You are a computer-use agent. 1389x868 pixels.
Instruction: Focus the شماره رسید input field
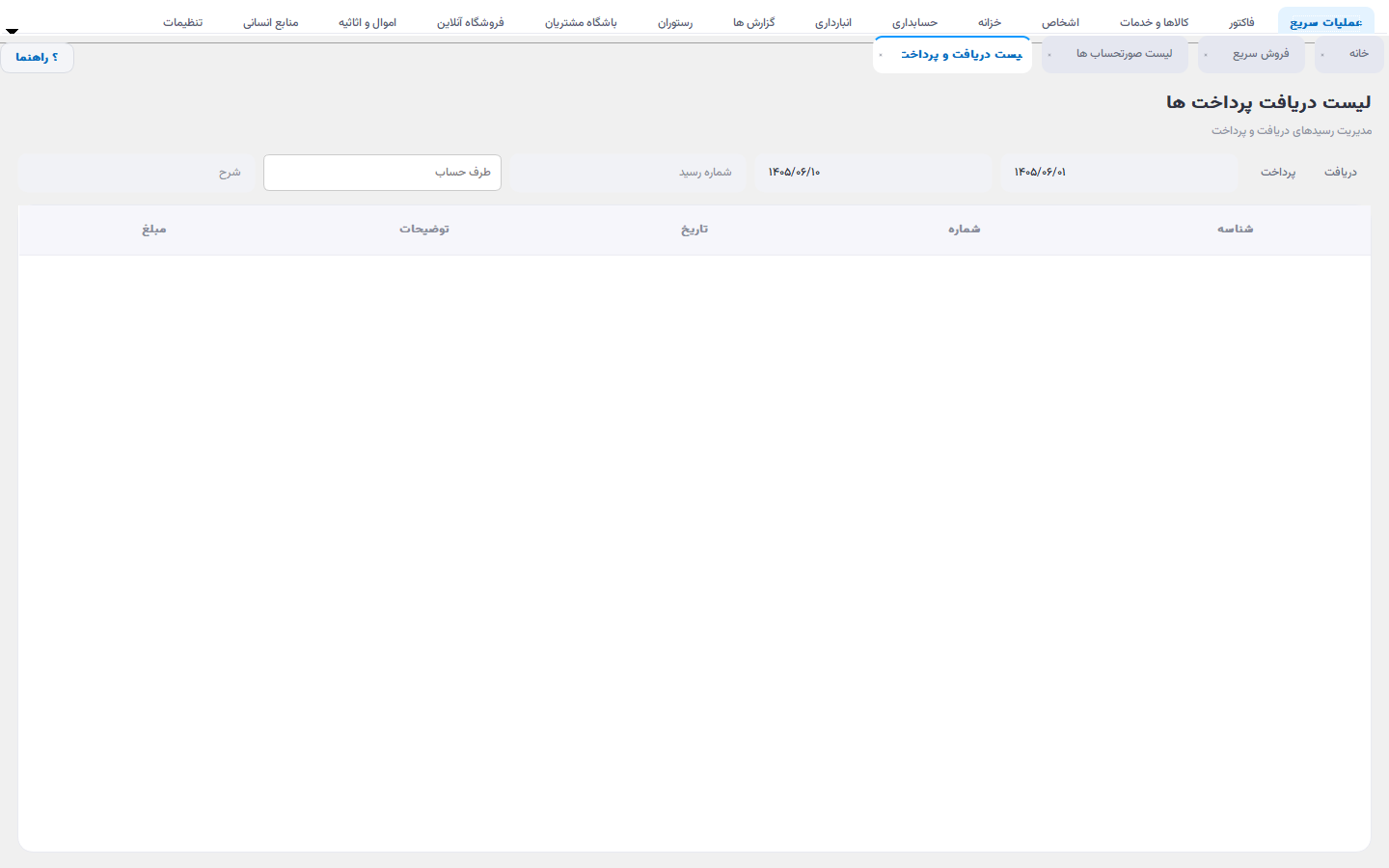627,173
